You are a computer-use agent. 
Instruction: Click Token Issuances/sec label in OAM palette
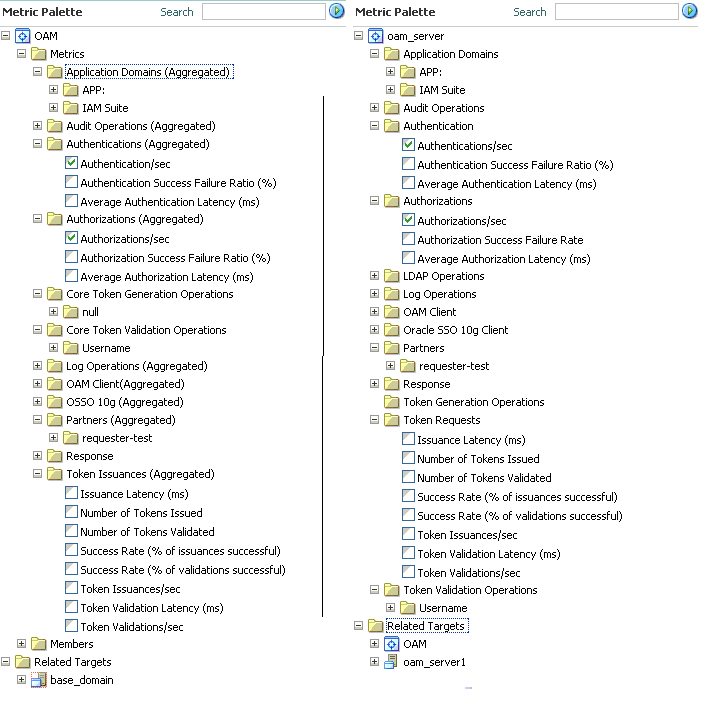point(130,589)
